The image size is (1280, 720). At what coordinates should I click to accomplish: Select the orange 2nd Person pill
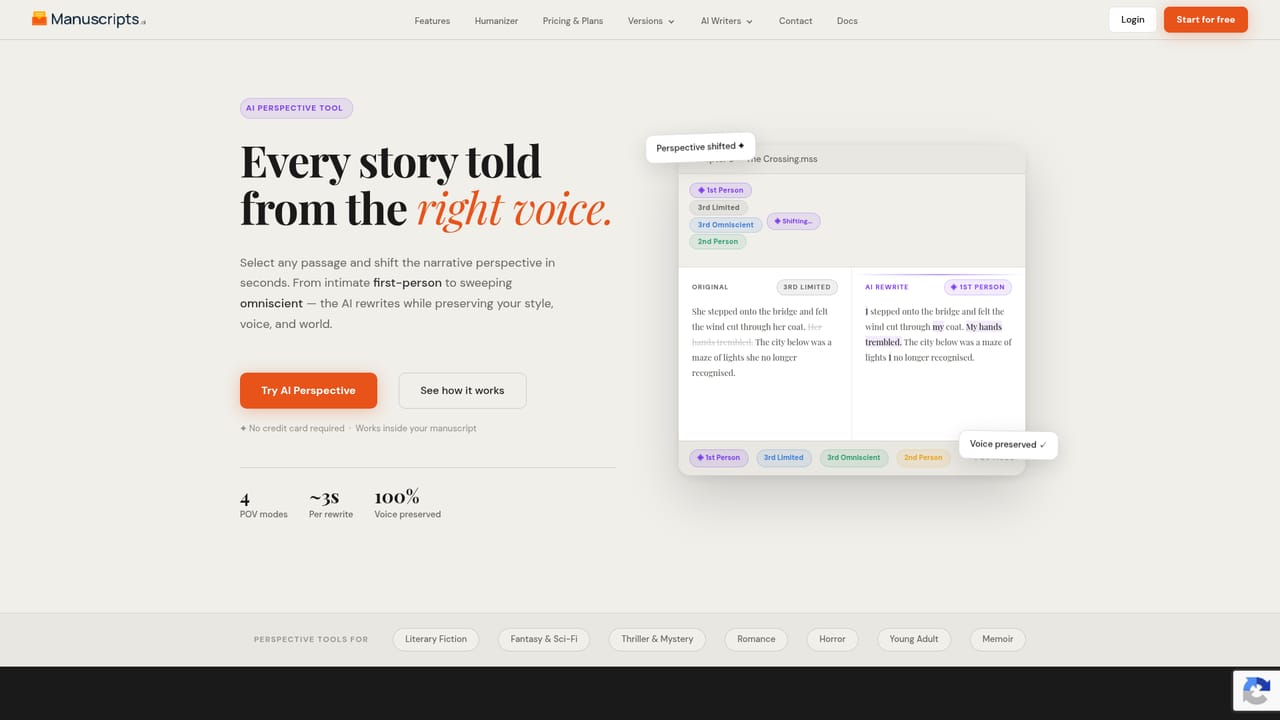pos(923,458)
